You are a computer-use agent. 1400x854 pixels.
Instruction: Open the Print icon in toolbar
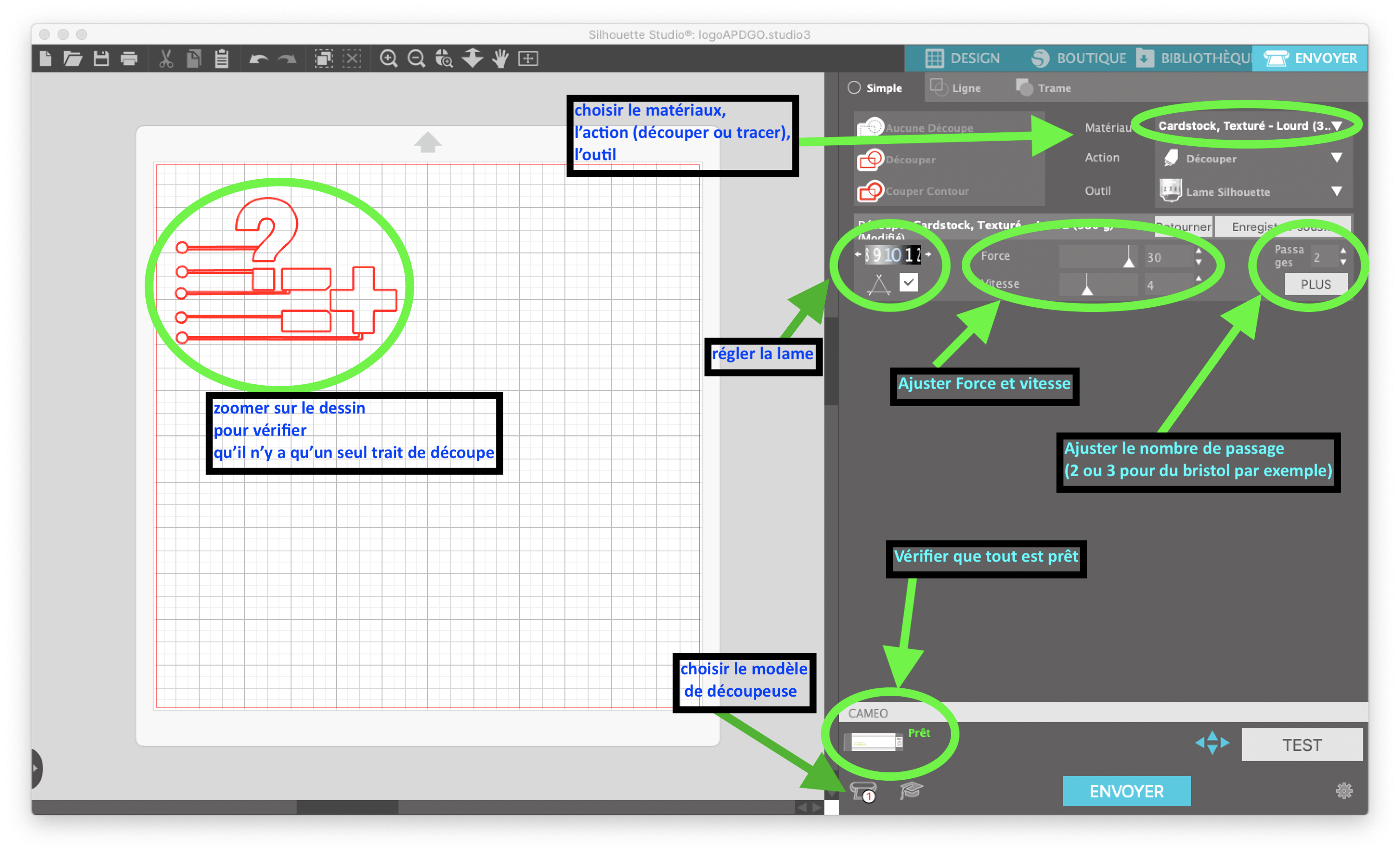coord(129,58)
